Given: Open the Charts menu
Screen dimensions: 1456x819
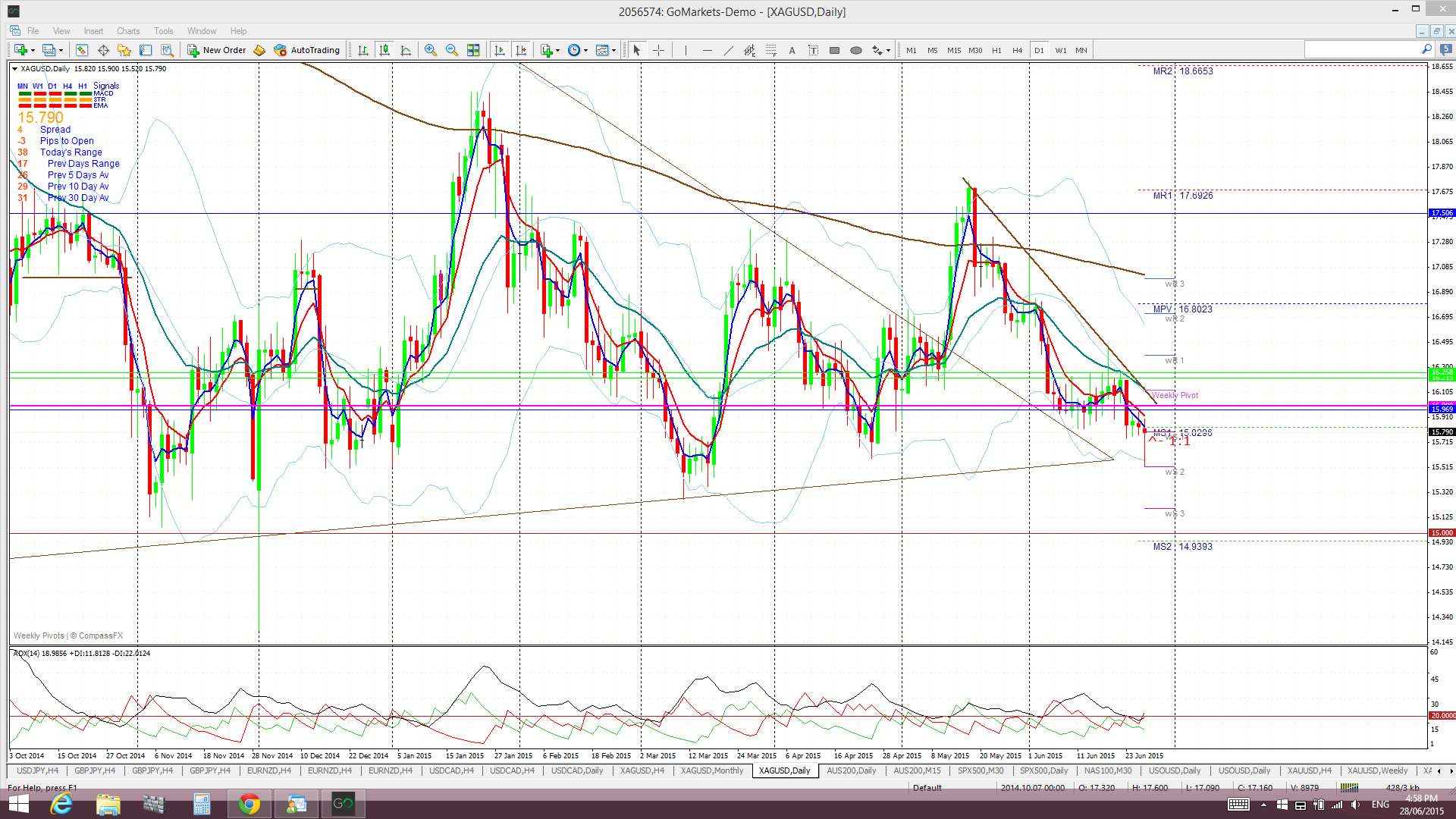Looking at the screenshot, I should (127, 31).
